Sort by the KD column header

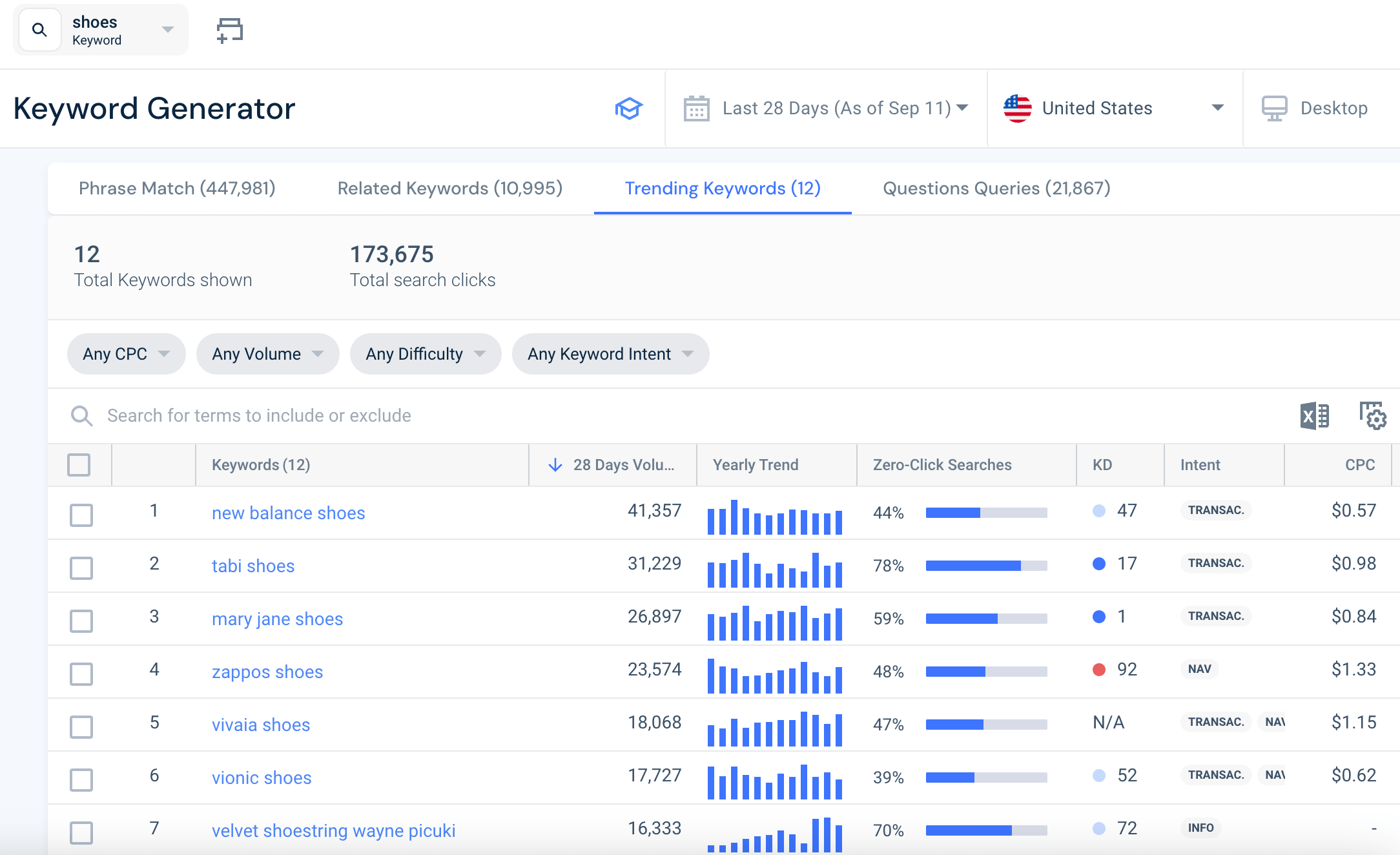(x=1102, y=465)
